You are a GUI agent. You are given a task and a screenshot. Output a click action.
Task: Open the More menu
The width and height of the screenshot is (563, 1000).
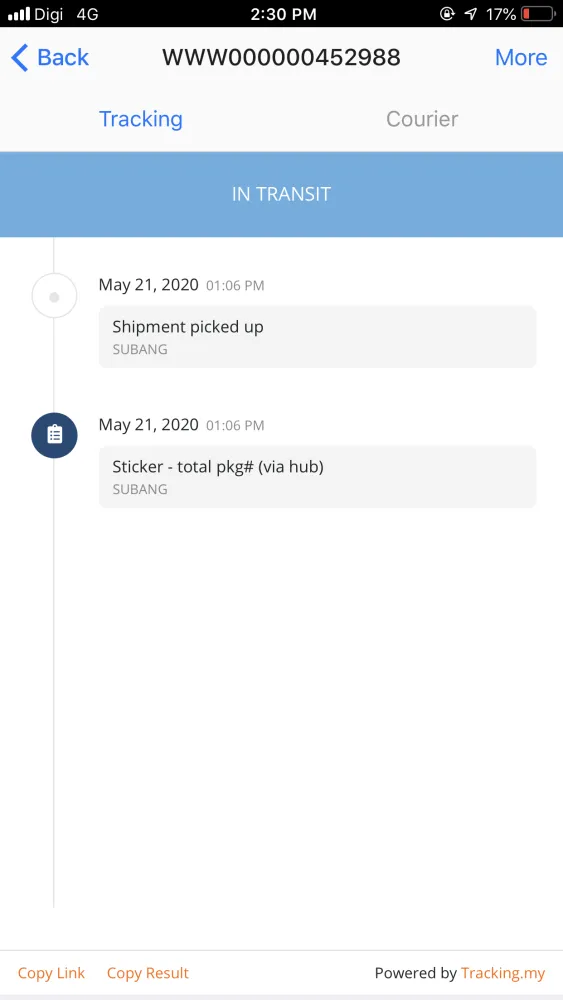click(521, 57)
